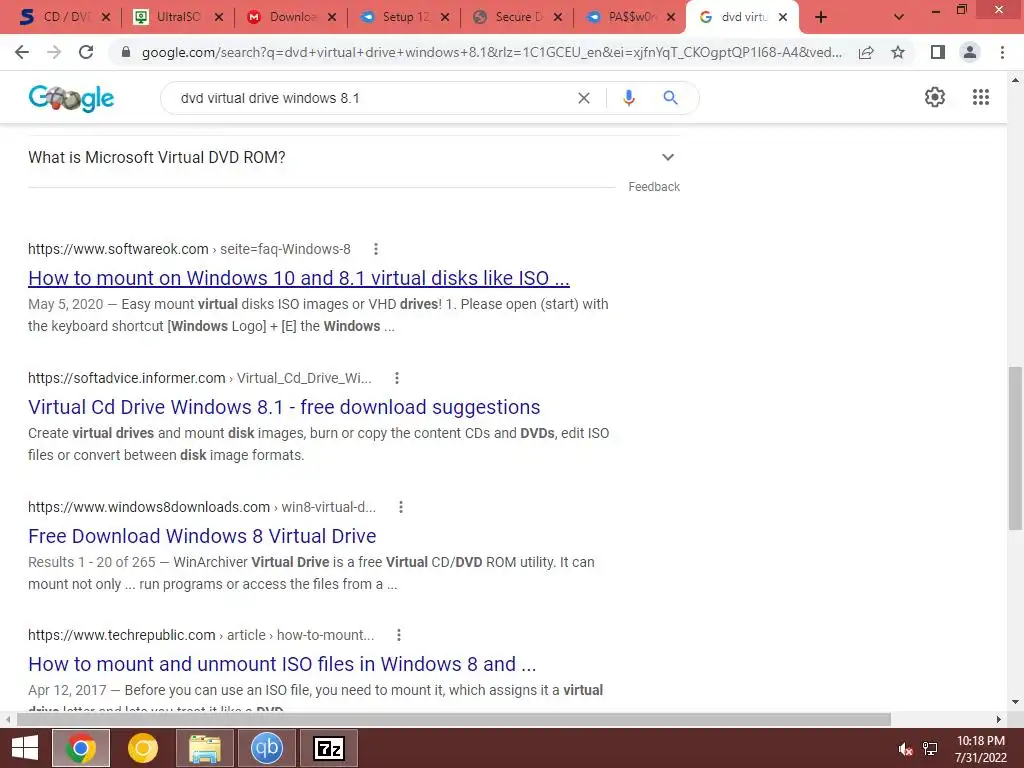The image size is (1024, 768).
Task: Open 'Free Download Windows 8 Virtual Drive'
Action: click(x=202, y=536)
